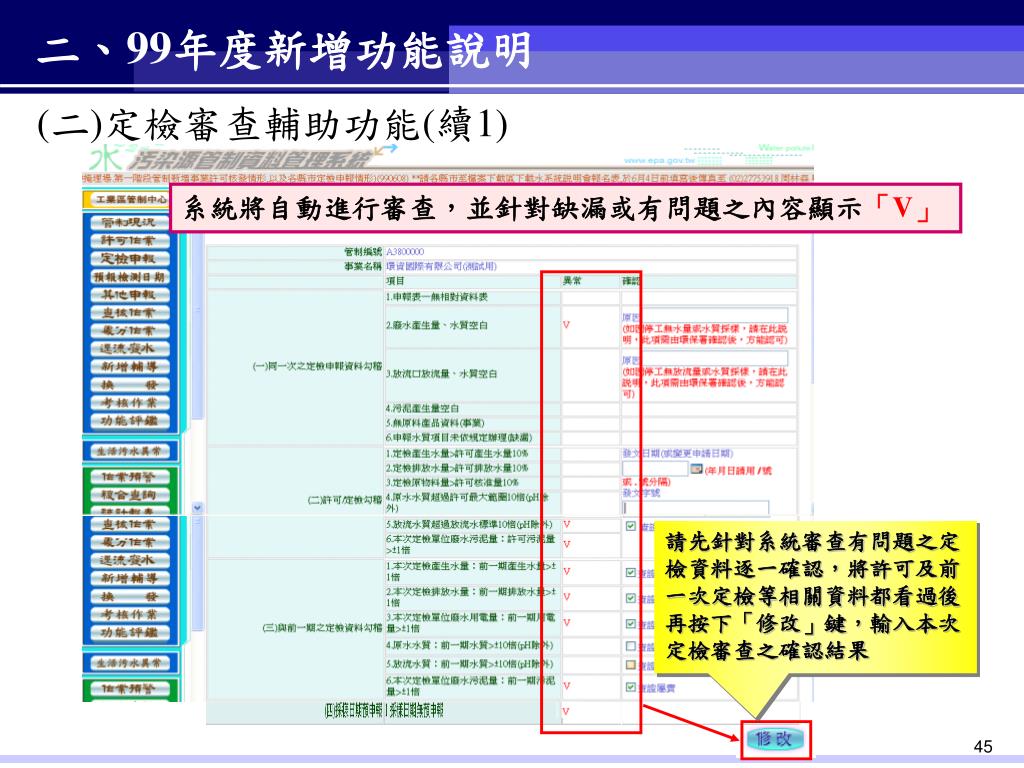Click the 發文日期(或變更申請日期) label

coord(677,453)
